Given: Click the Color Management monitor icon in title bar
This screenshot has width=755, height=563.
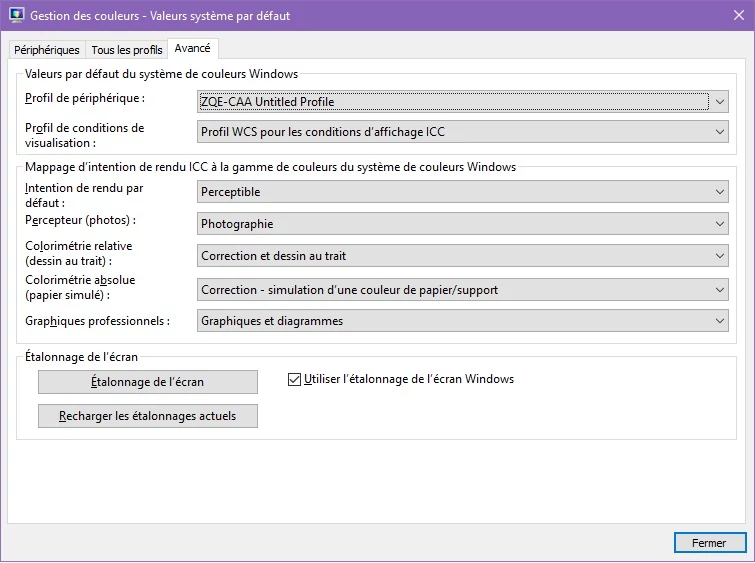Looking at the screenshot, I should [x=16, y=15].
